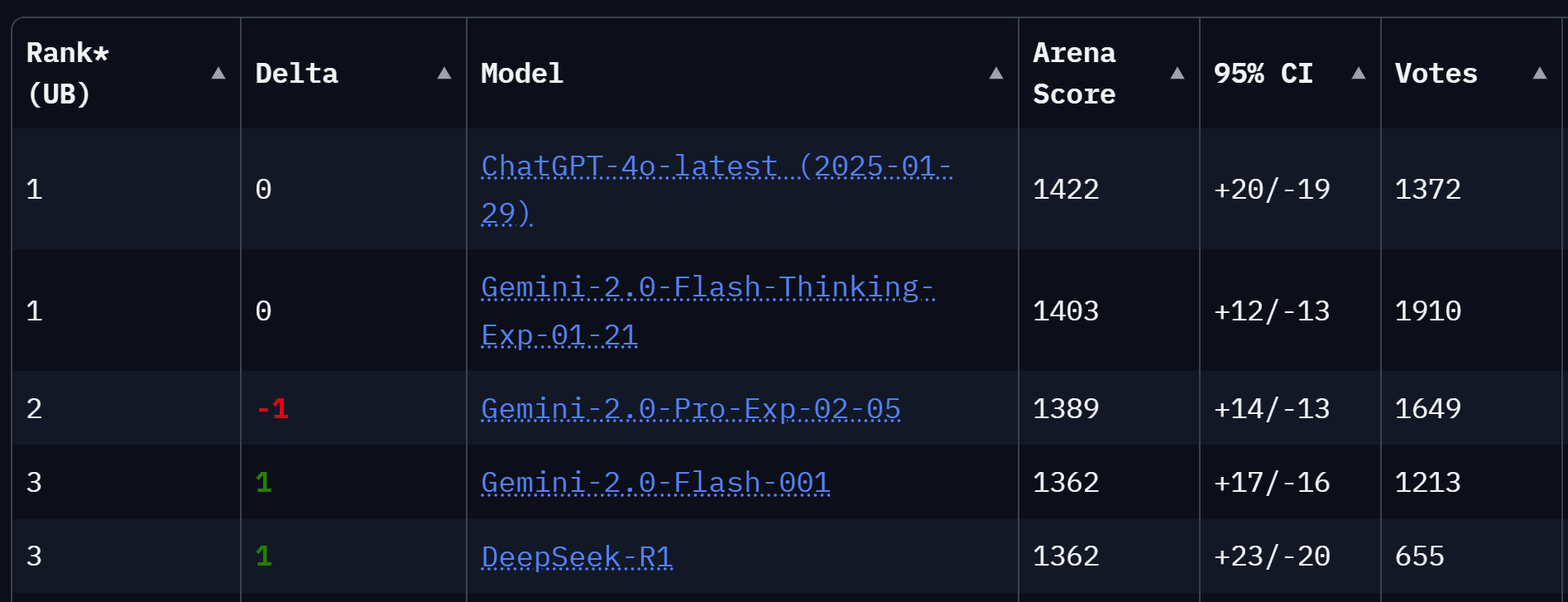Sort by Arena Score arrow icon
This screenshot has height=602, width=1568.
pos(1177,73)
